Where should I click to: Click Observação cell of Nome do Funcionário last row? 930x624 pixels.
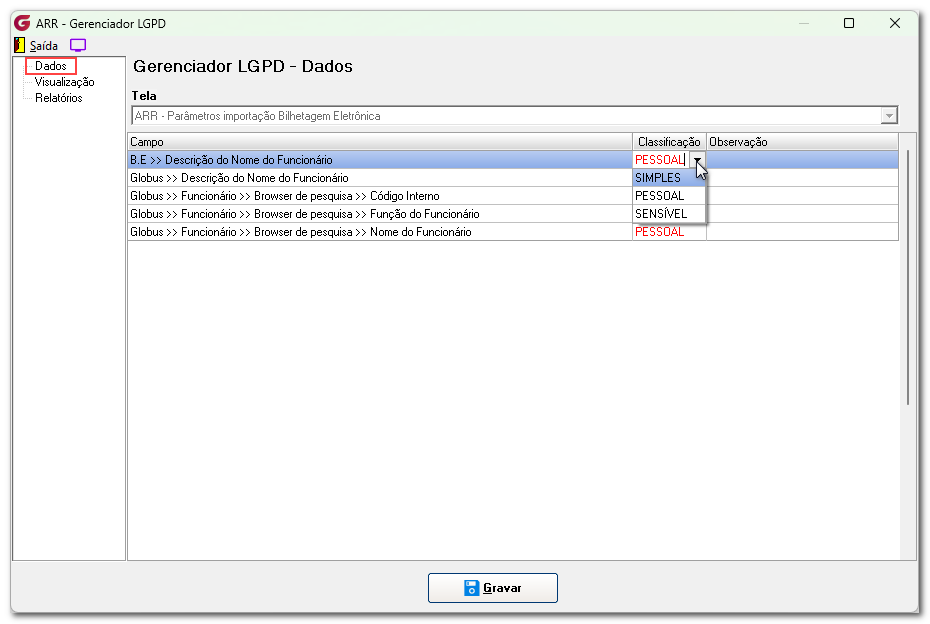point(802,232)
